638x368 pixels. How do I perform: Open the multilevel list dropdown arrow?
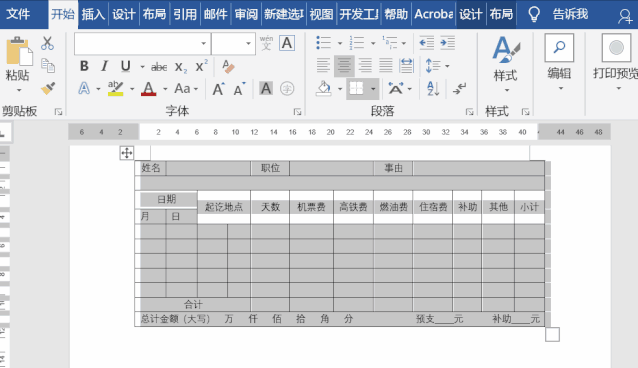coord(404,43)
